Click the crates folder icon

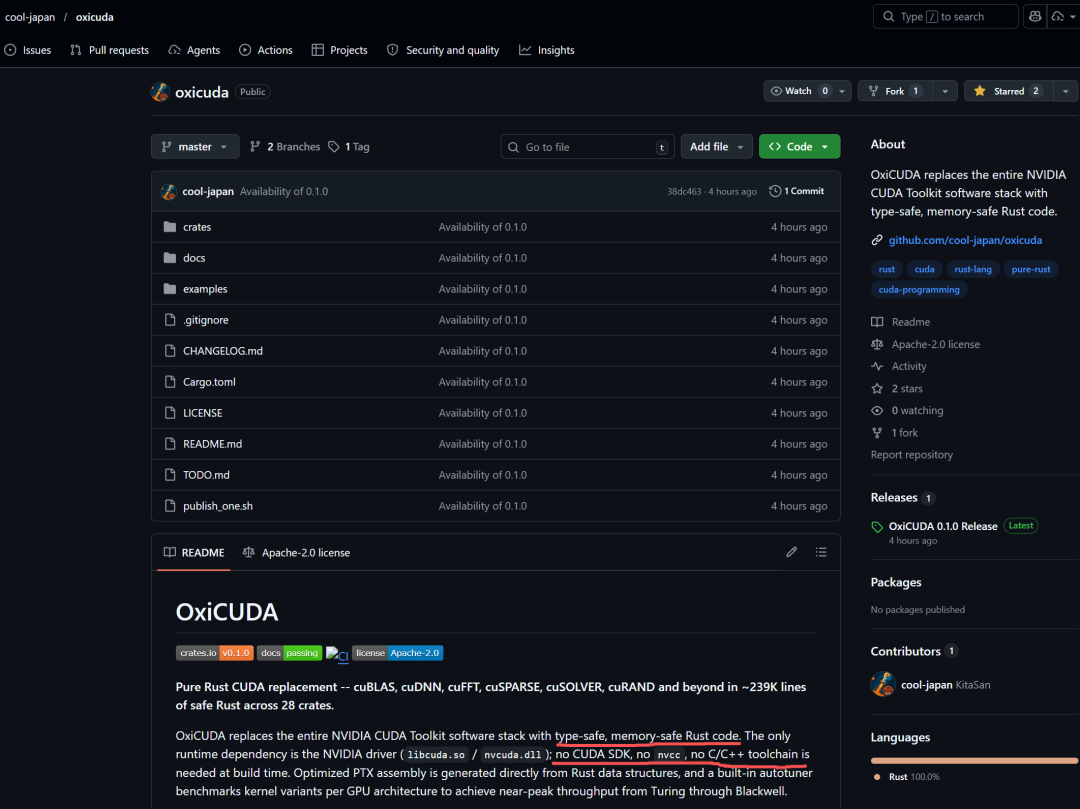point(170,227)
